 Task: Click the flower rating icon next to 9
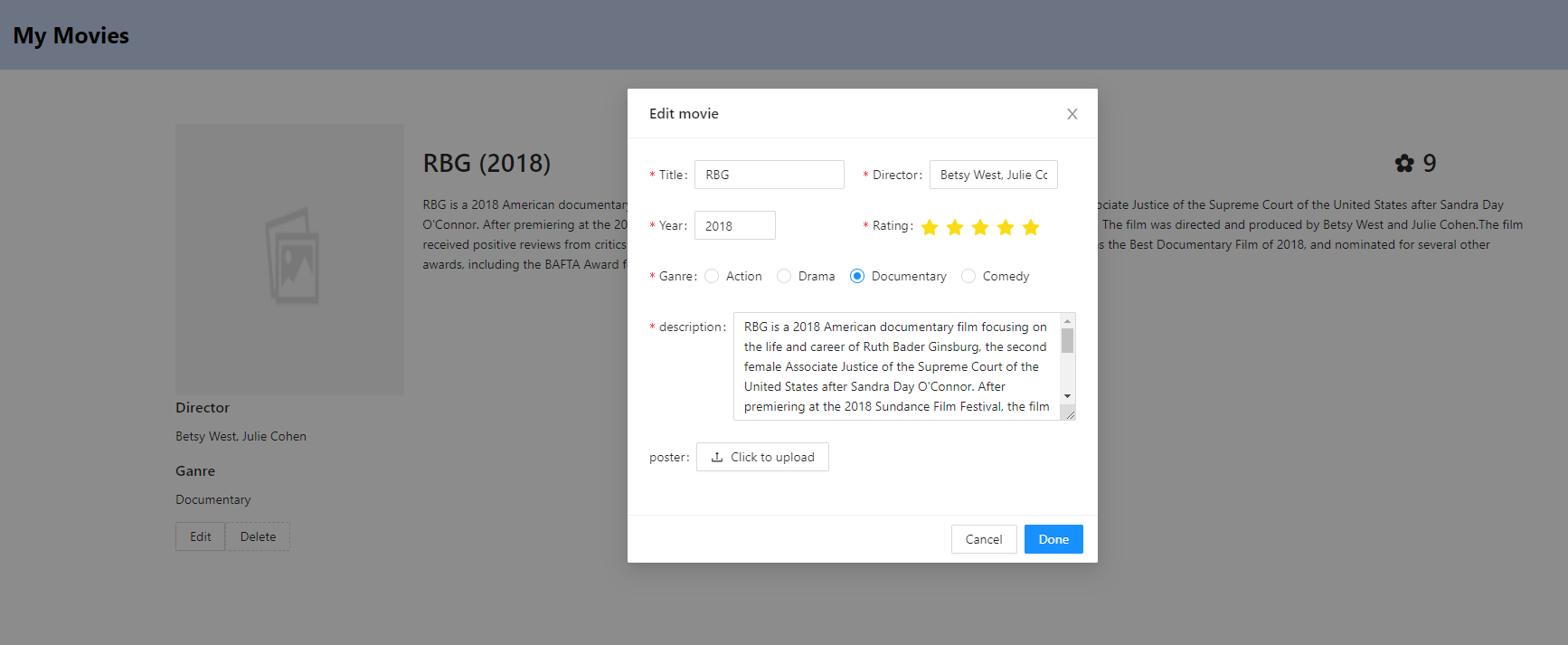[x=1404, y=163]
